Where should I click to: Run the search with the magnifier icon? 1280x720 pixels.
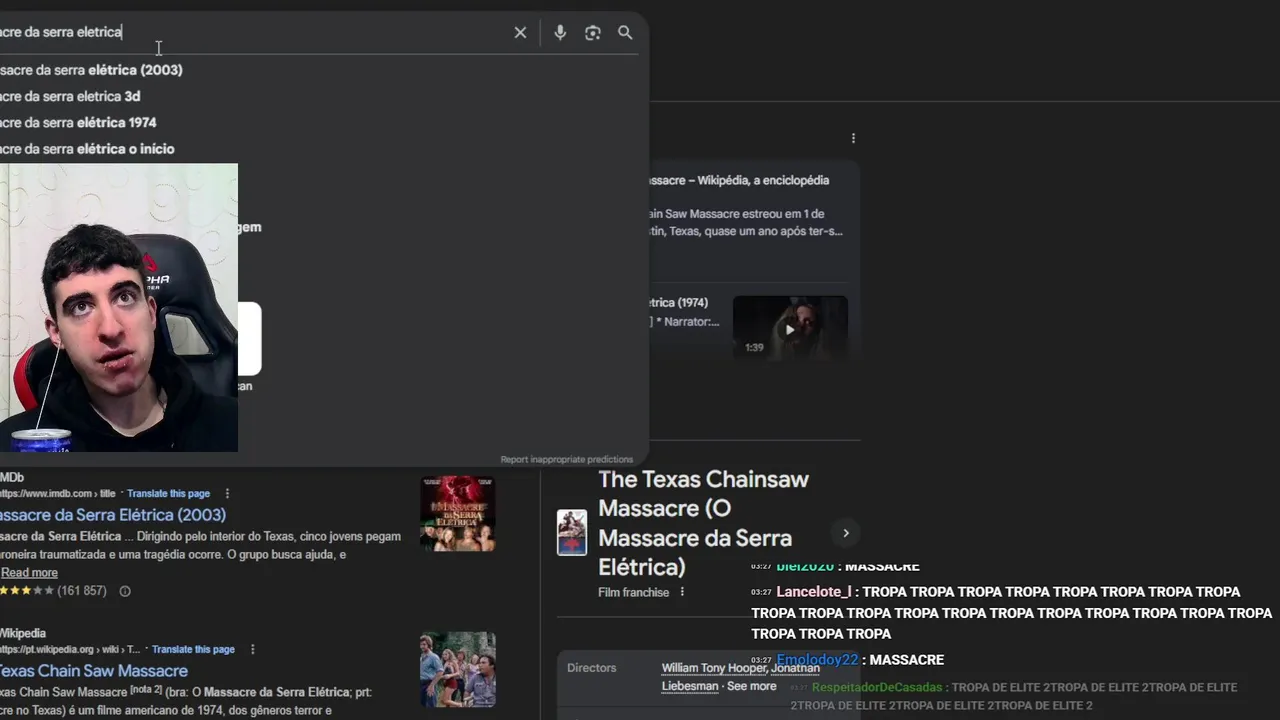pyautogui.click(x=625, y=33)
